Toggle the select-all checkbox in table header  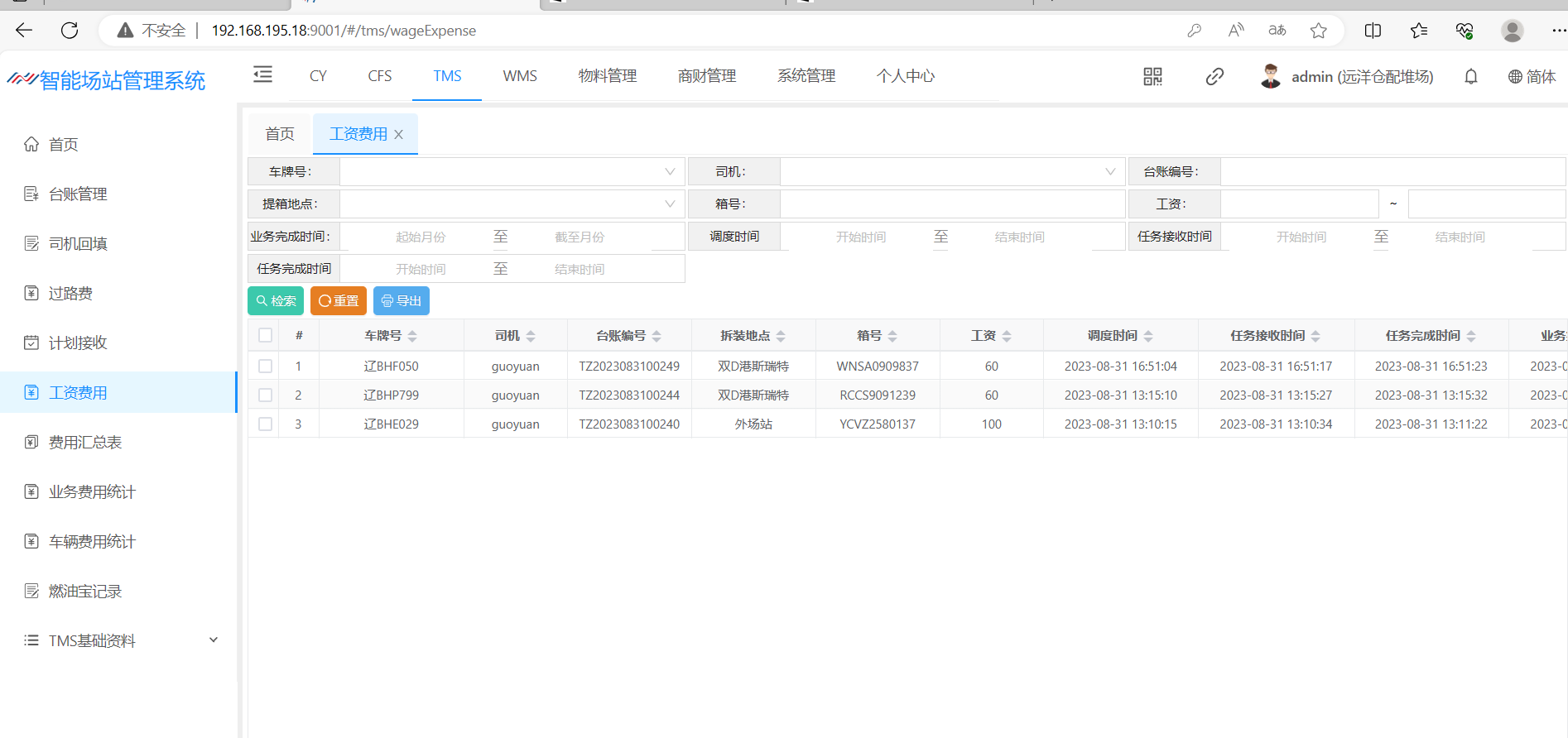[265, 335]
